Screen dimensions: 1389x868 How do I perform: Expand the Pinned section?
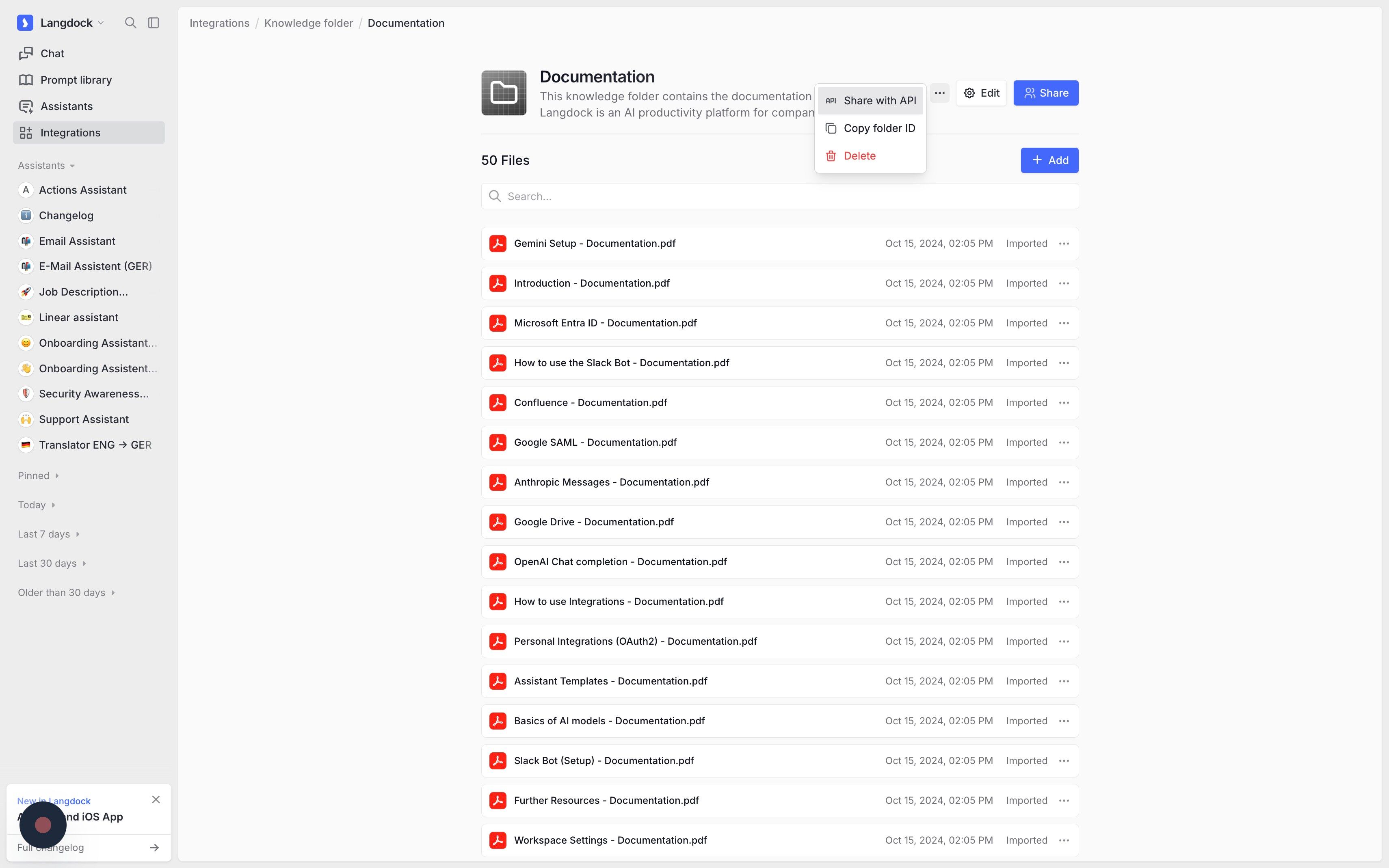tap(39, 476)
